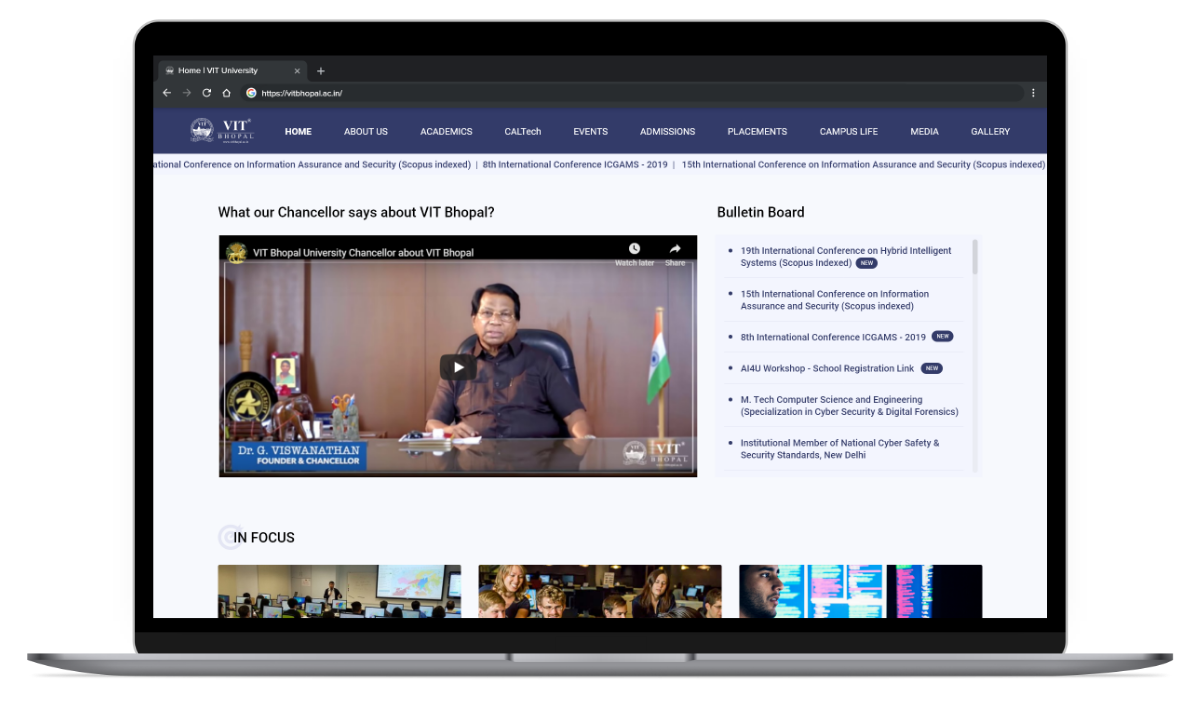The width and height of the screenshot is (1185, 701).
Task: Click the NEW badge beside Hybrid Intelligent Systems
Action: [x=867, y=263]
